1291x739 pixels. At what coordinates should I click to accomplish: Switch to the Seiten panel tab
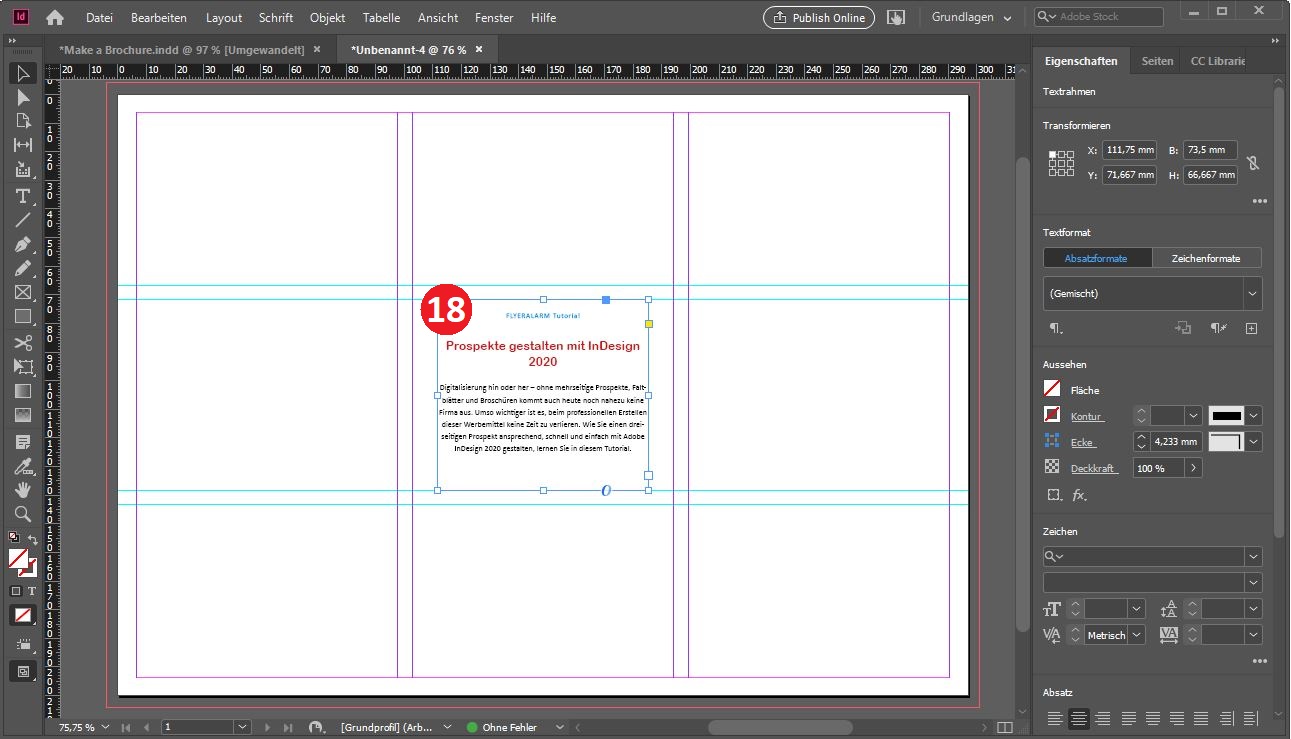[1157, 61]
